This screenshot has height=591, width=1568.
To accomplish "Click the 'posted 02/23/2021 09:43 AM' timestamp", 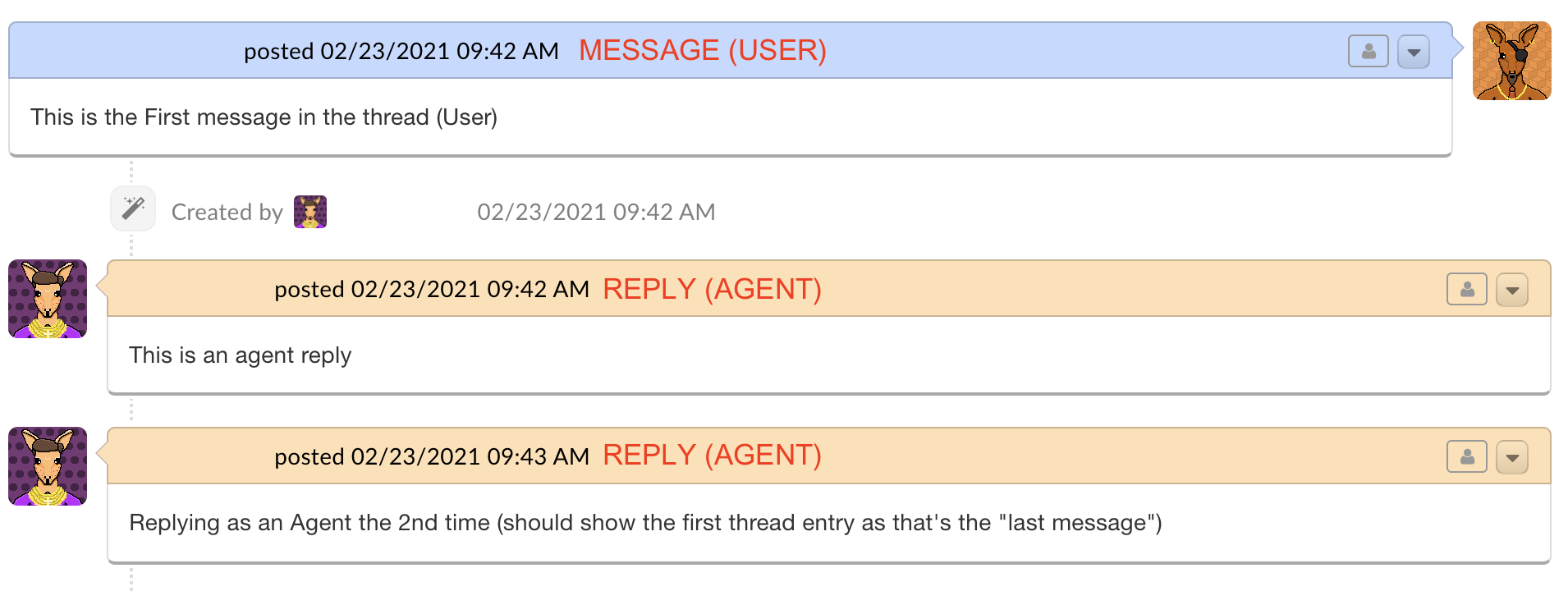I will (x=432, y=456).
